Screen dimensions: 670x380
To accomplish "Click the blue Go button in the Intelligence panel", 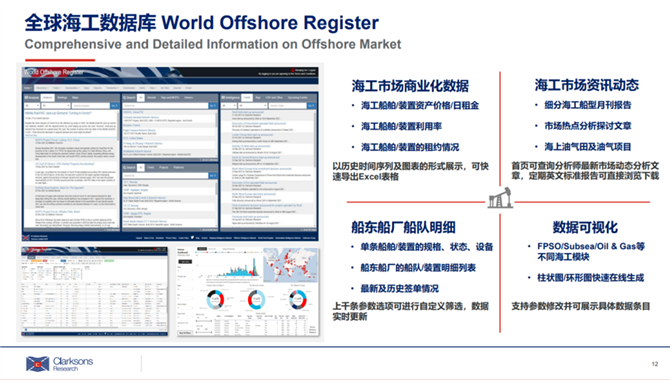I will click(311, 105).
